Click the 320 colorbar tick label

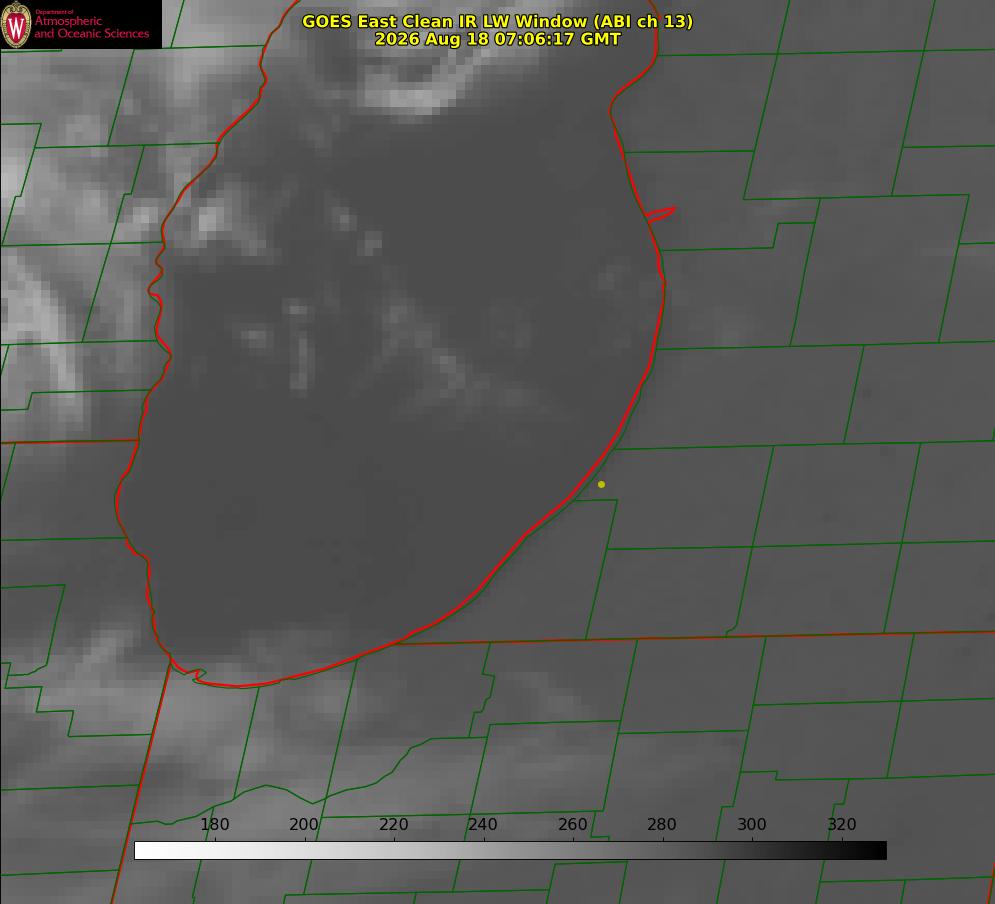(842, 824)
